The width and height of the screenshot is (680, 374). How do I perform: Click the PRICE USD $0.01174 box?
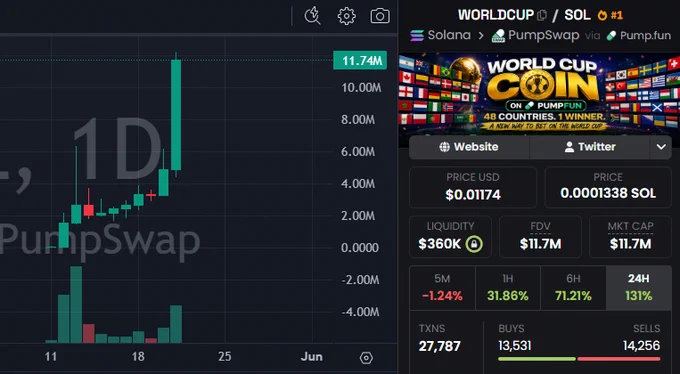coord(473,187)
